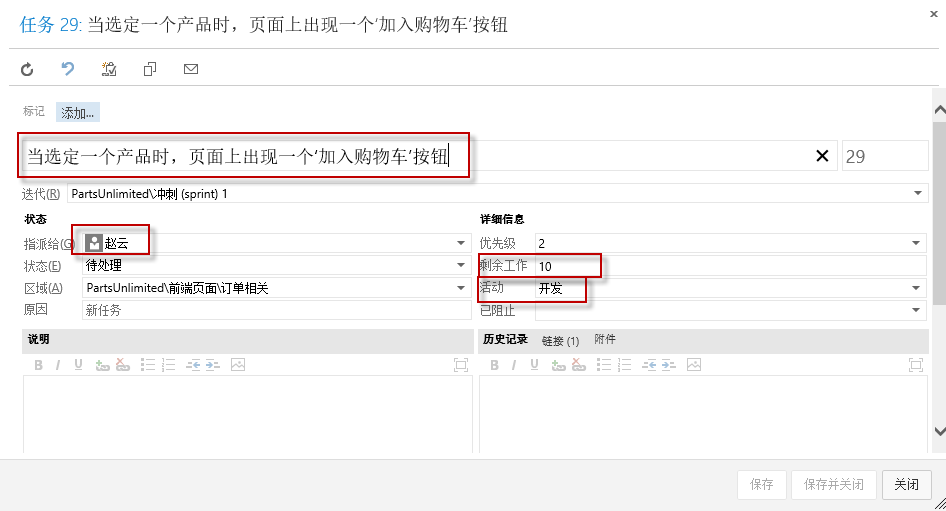Click the undo changes icon

(68, 69)
